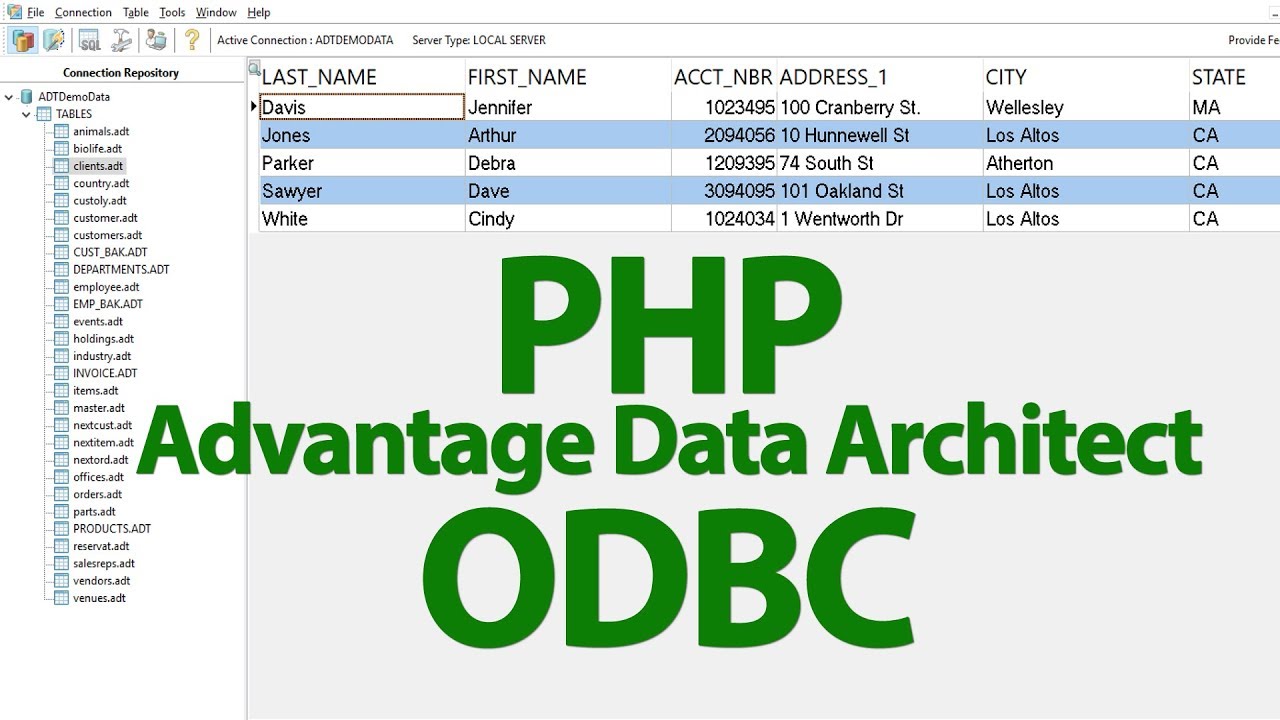The image size is (1280, 720).
Task: Select the salesreps.adt table
Action: coord(103,563)
